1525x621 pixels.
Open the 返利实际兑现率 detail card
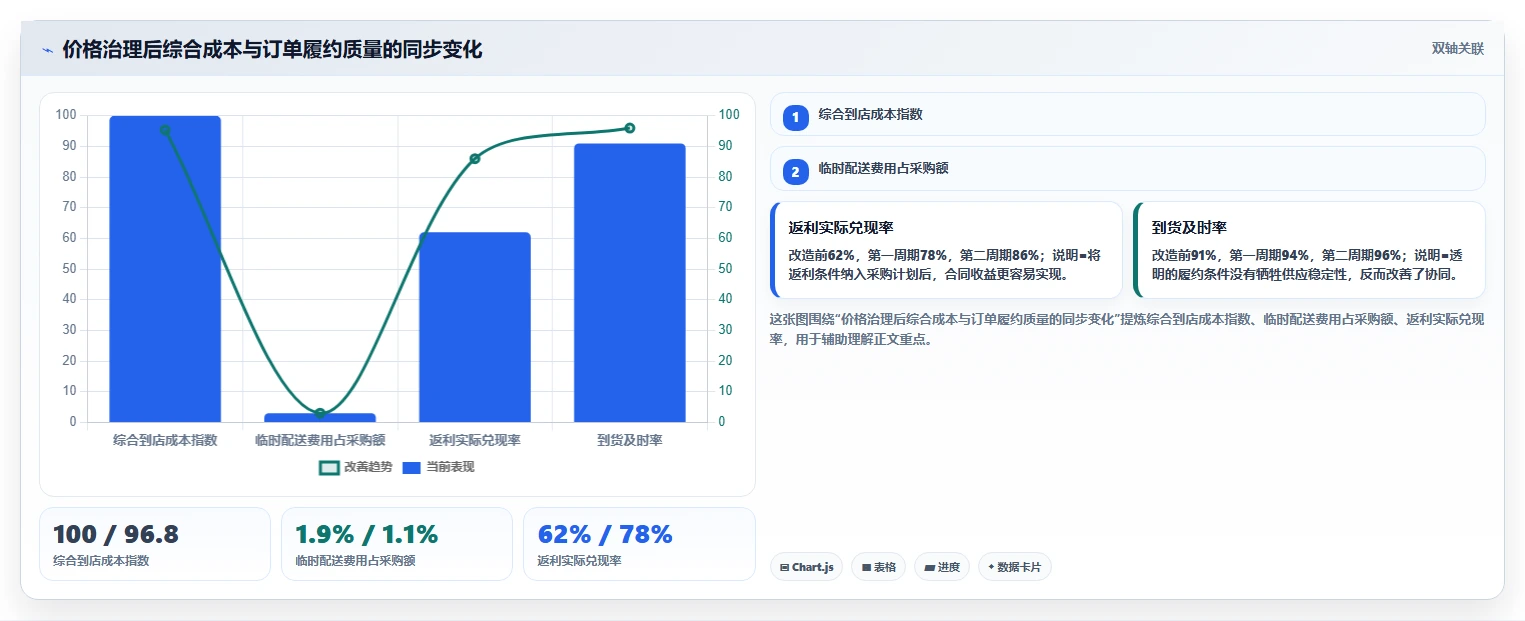(946, 250)
